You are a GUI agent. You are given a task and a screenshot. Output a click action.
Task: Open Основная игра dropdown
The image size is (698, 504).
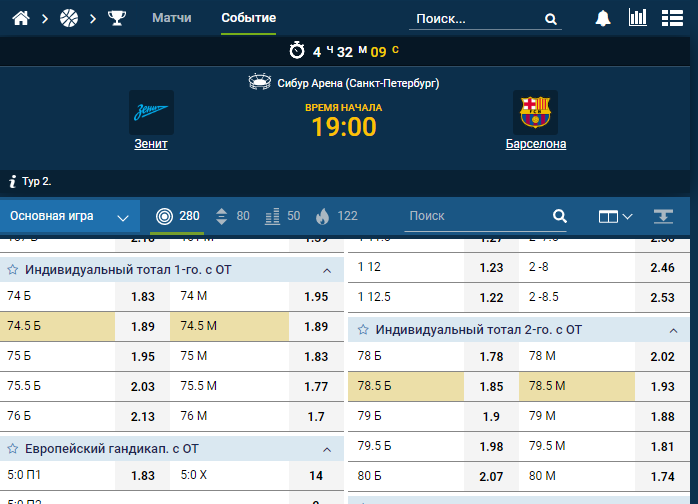pyautogui.click(x=70, y=216)
